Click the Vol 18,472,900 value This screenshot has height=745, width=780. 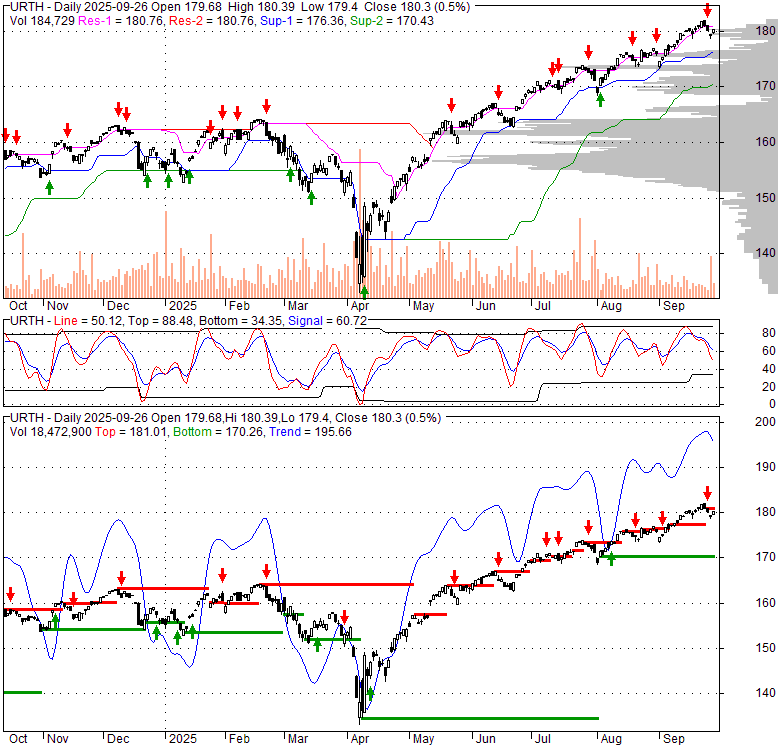coord(51,432)
